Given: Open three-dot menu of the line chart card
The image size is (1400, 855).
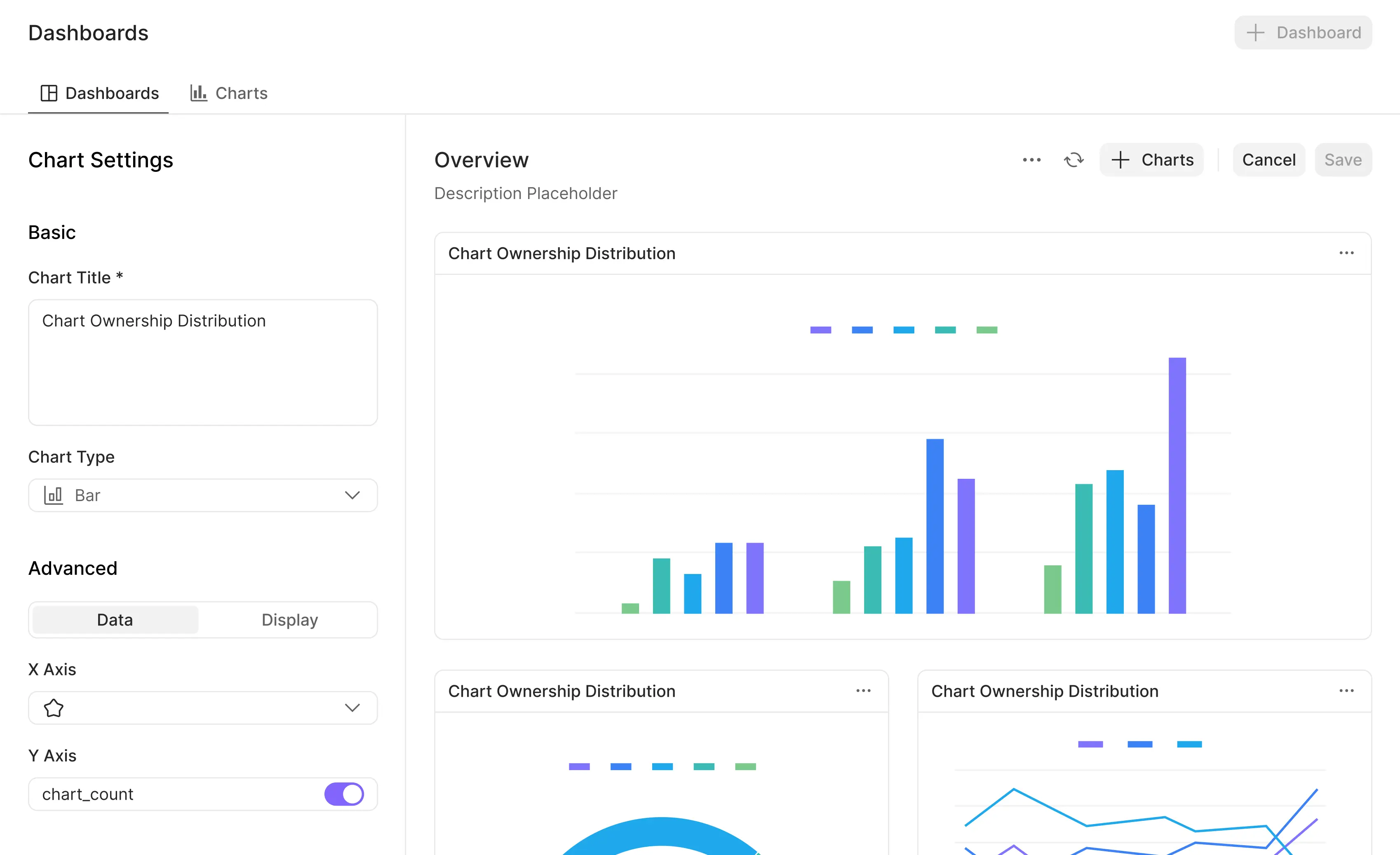Looking at the screenshot, I should pos(1346,691).
